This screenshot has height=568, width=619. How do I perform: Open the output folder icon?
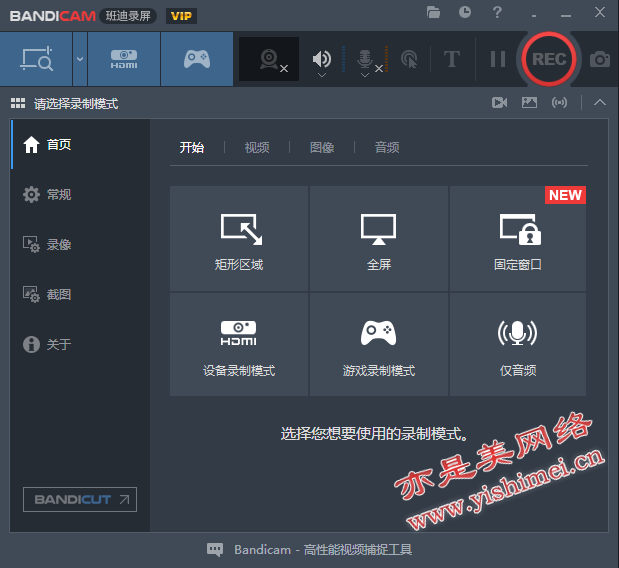coord(433,13)
